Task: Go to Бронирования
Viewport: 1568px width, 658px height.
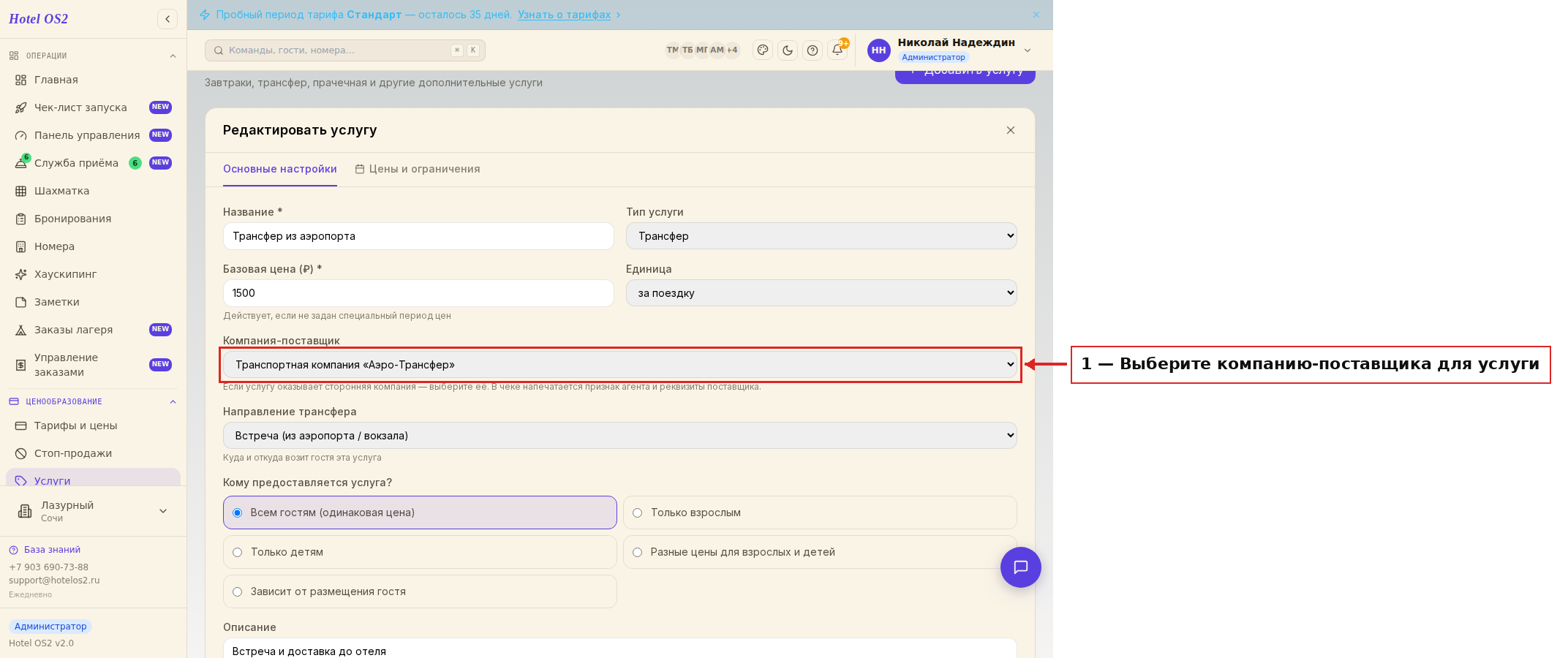Action: click(93, 219)
